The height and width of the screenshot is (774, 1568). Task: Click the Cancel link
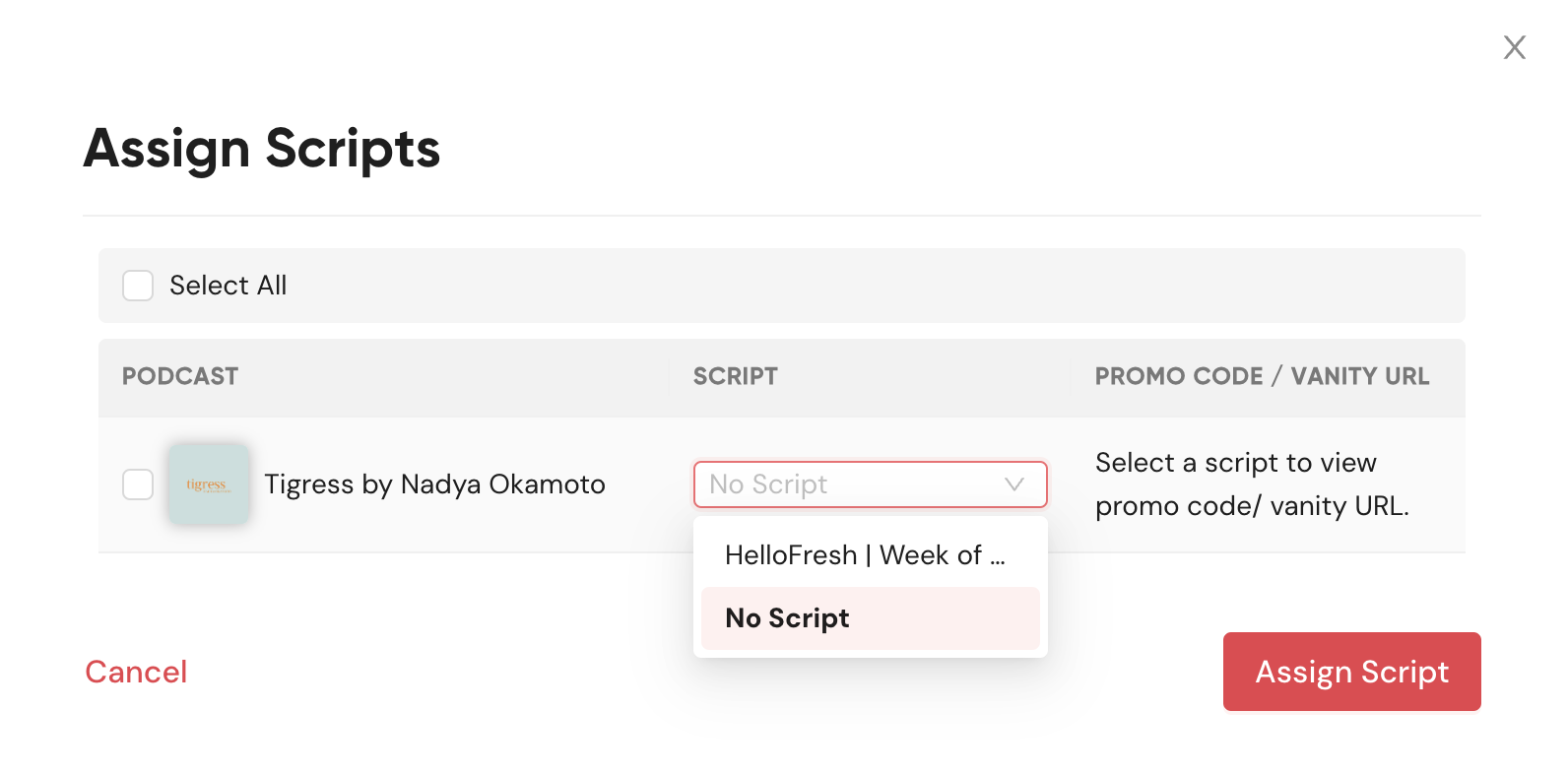point(136,672)
